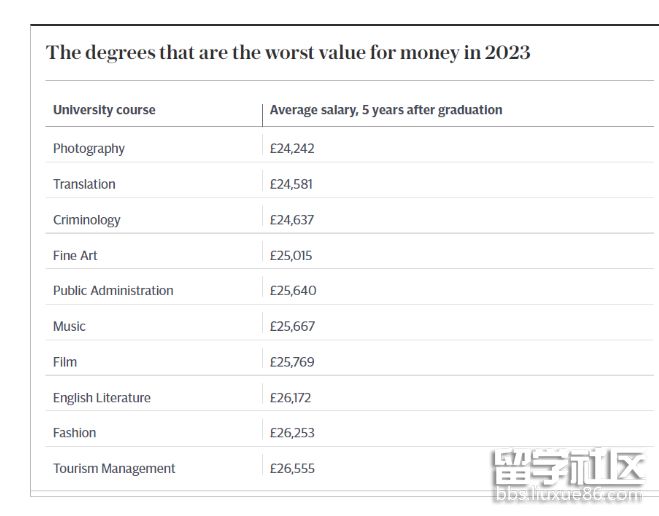659x516 pixels.
Task: Click the £25,769 salary value
Action: (292, 362)
